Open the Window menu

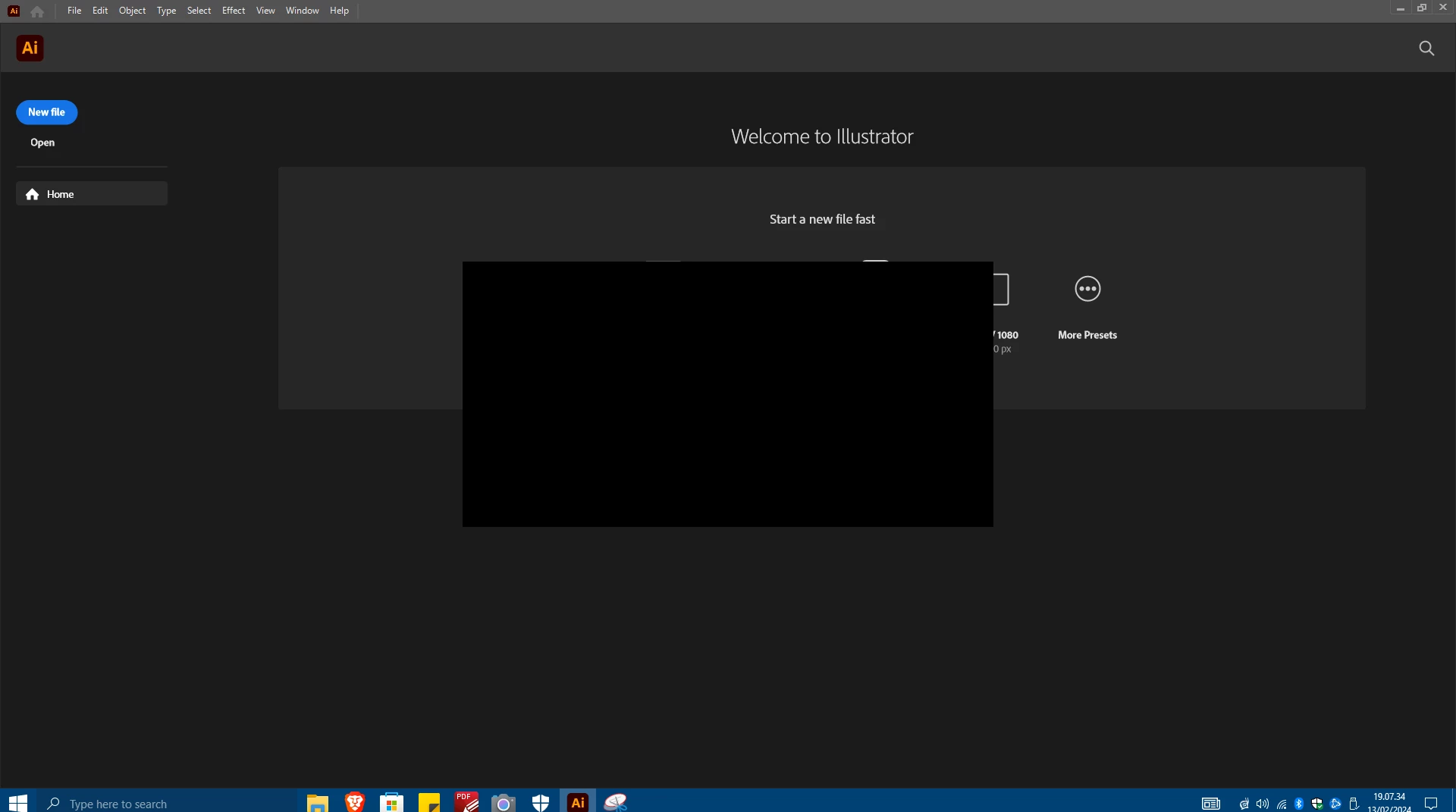click(303, 11)
